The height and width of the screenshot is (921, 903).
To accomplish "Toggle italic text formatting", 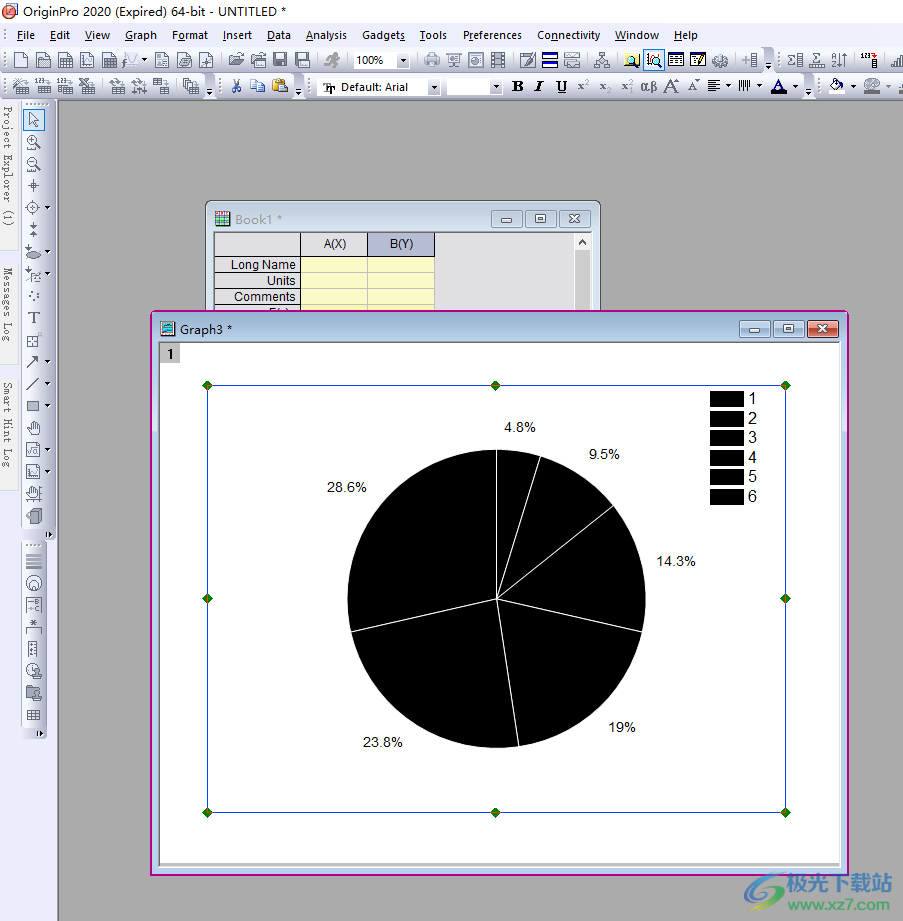I will [539, 87].
